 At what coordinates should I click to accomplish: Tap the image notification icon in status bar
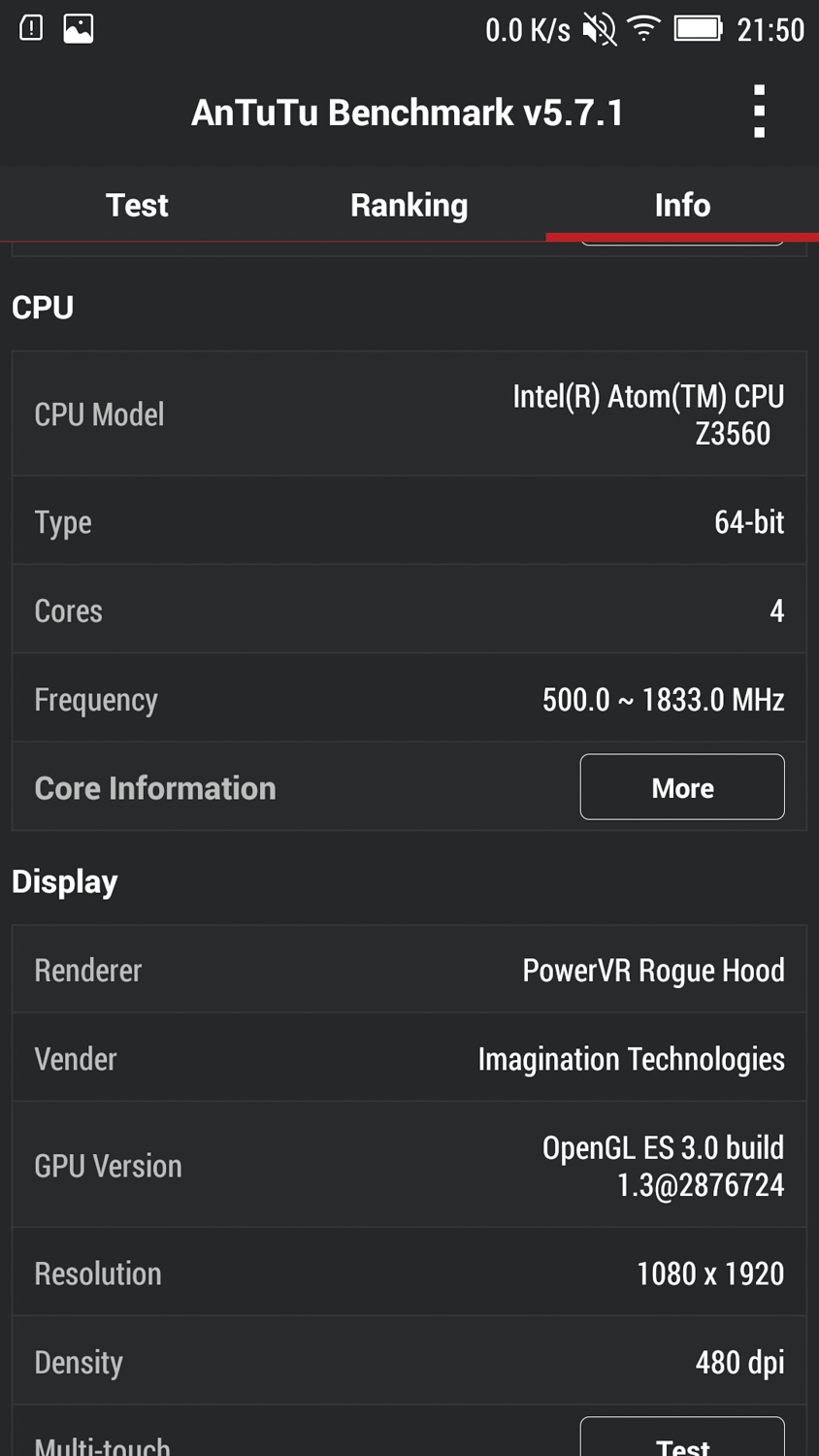tap(79, 28)
